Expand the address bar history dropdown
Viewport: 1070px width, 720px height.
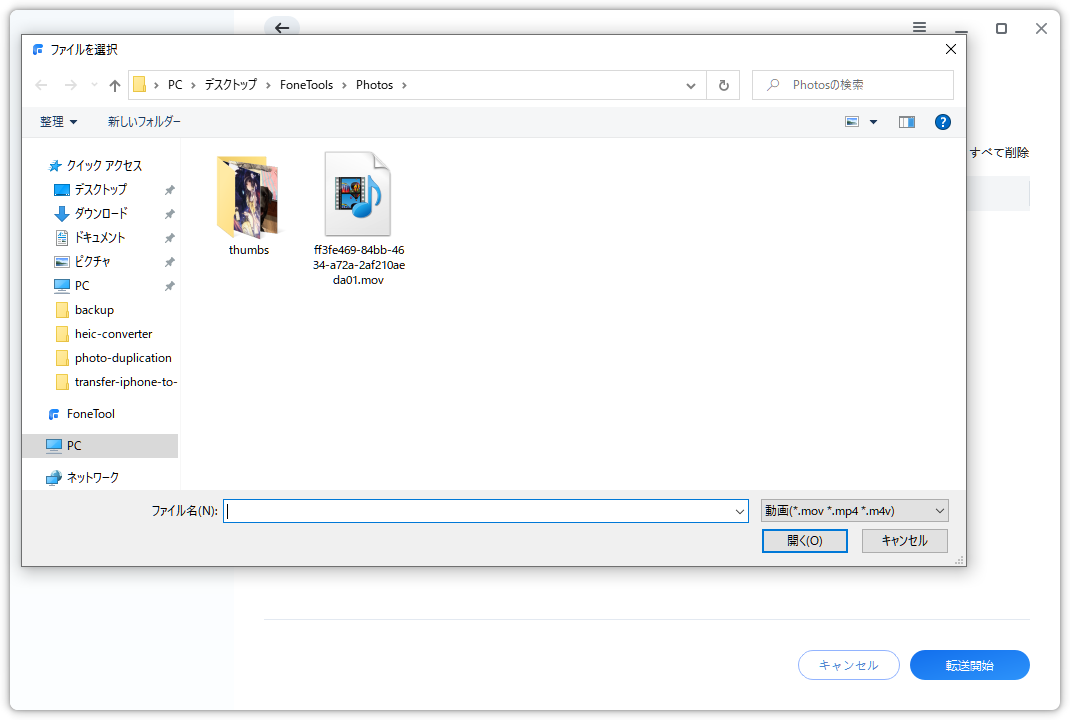(x=691, y=85)
